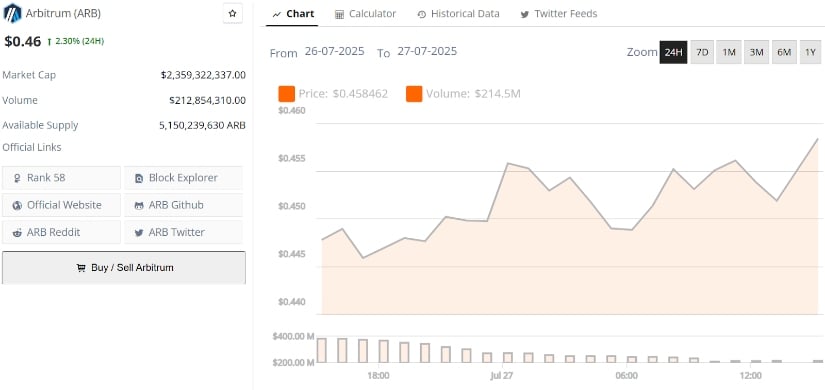The image size is (825, 390).
Task: Open the ARB Github link
Action: 183,205
